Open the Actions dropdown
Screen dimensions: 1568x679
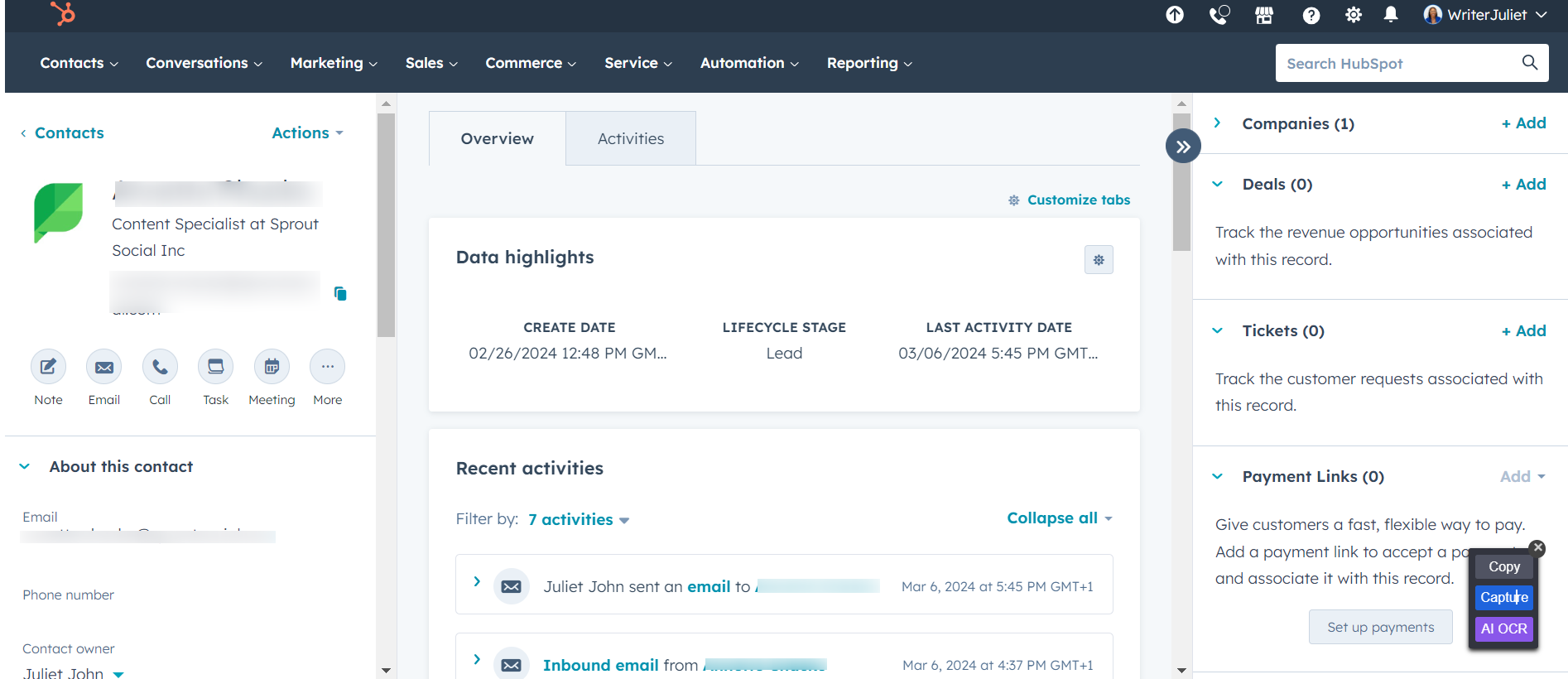click(x=307, y=132)
